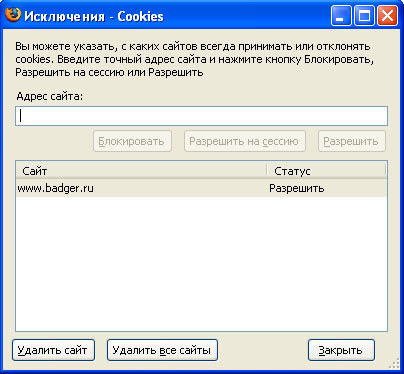The height and width of the screenshot is (374, 404).
Task: Focus the Адрес сайта input field
Action: (x=201, y=116)
